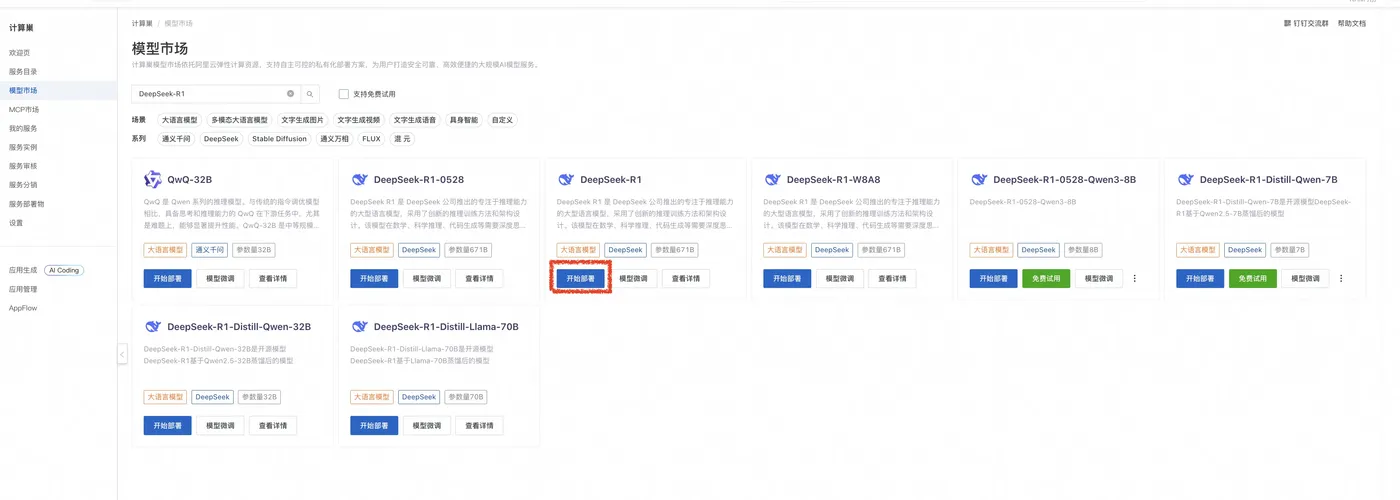The image size is (1400, 500).
Task: Click the 钉钉交流群 group icon
Action: click(1288, 23)
